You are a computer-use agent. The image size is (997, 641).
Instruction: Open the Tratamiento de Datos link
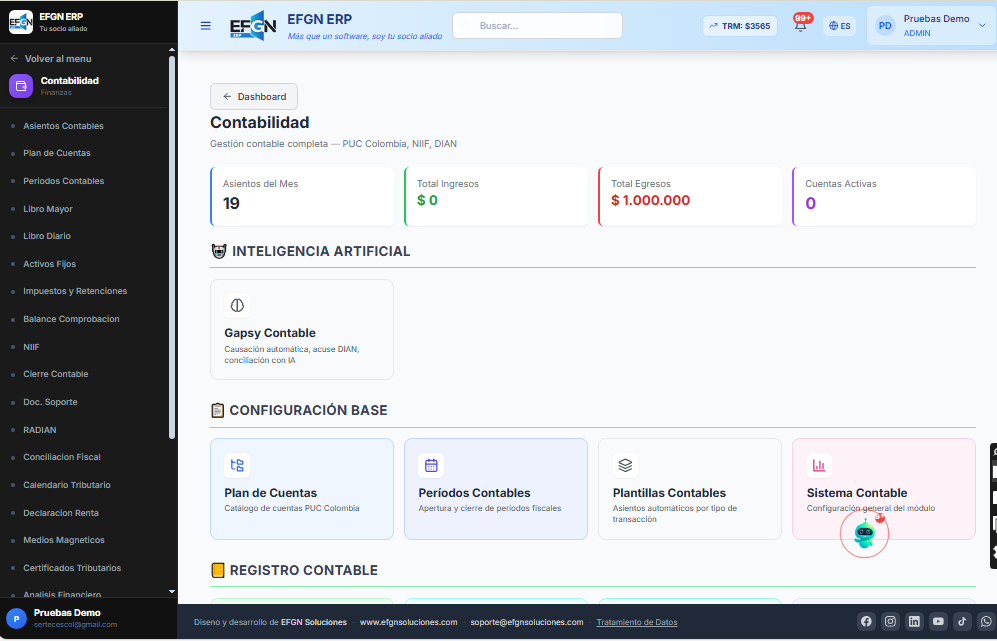[x=636, y=623]
